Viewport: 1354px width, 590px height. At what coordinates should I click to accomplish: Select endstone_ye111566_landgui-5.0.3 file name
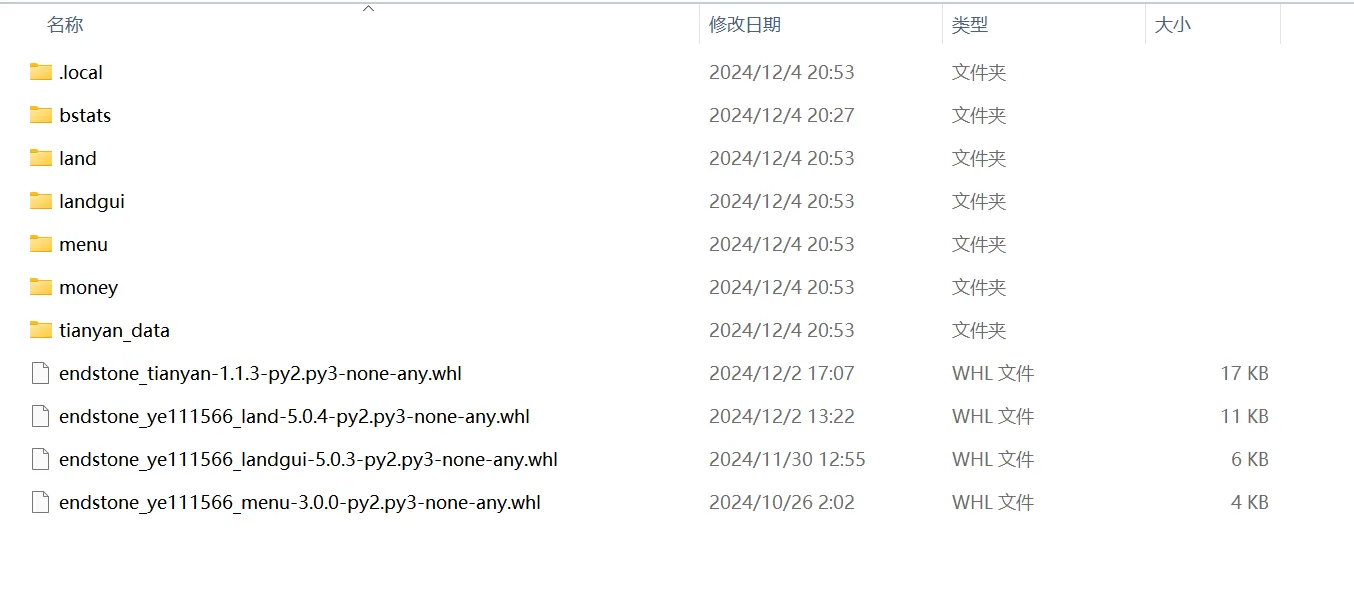coord(308,459)
